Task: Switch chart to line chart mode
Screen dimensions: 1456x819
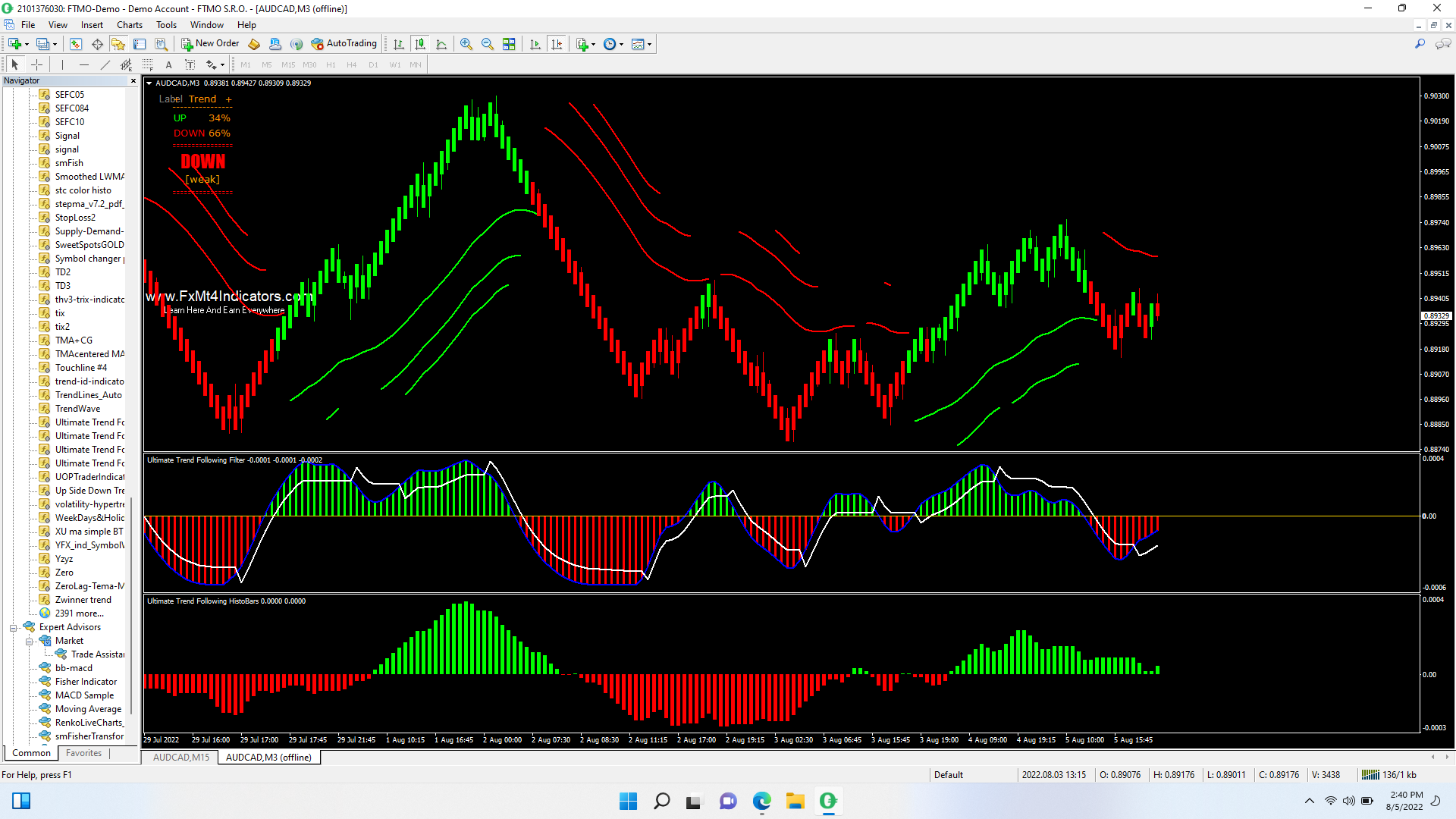Action: [441, 44]
